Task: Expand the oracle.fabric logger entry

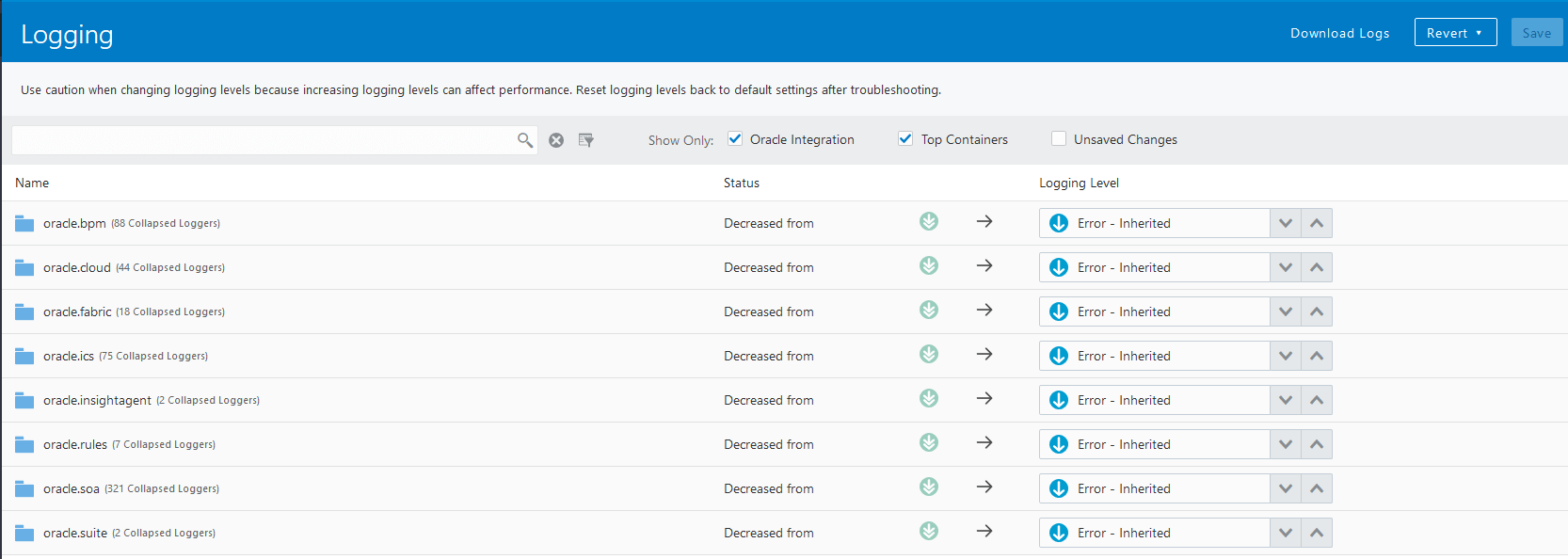Action: click(77, 311)
